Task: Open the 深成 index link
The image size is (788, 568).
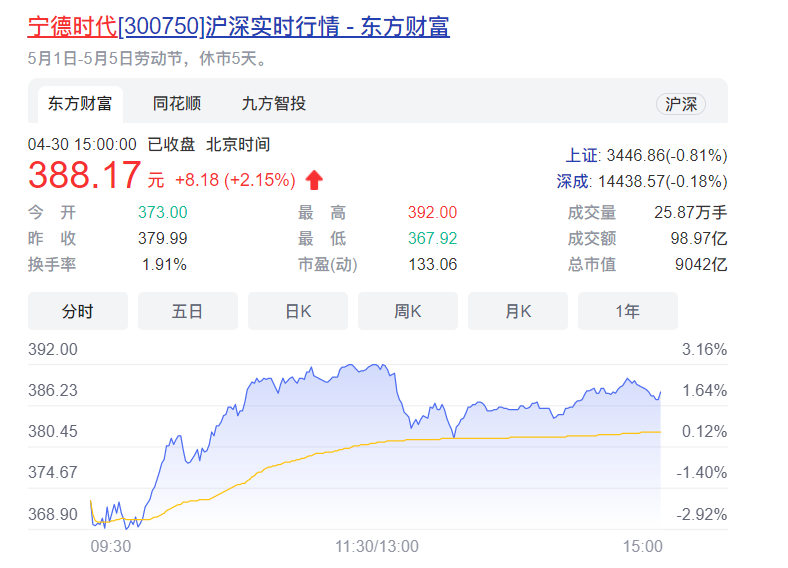Action: pyautogui.click(x=573, y=181)
